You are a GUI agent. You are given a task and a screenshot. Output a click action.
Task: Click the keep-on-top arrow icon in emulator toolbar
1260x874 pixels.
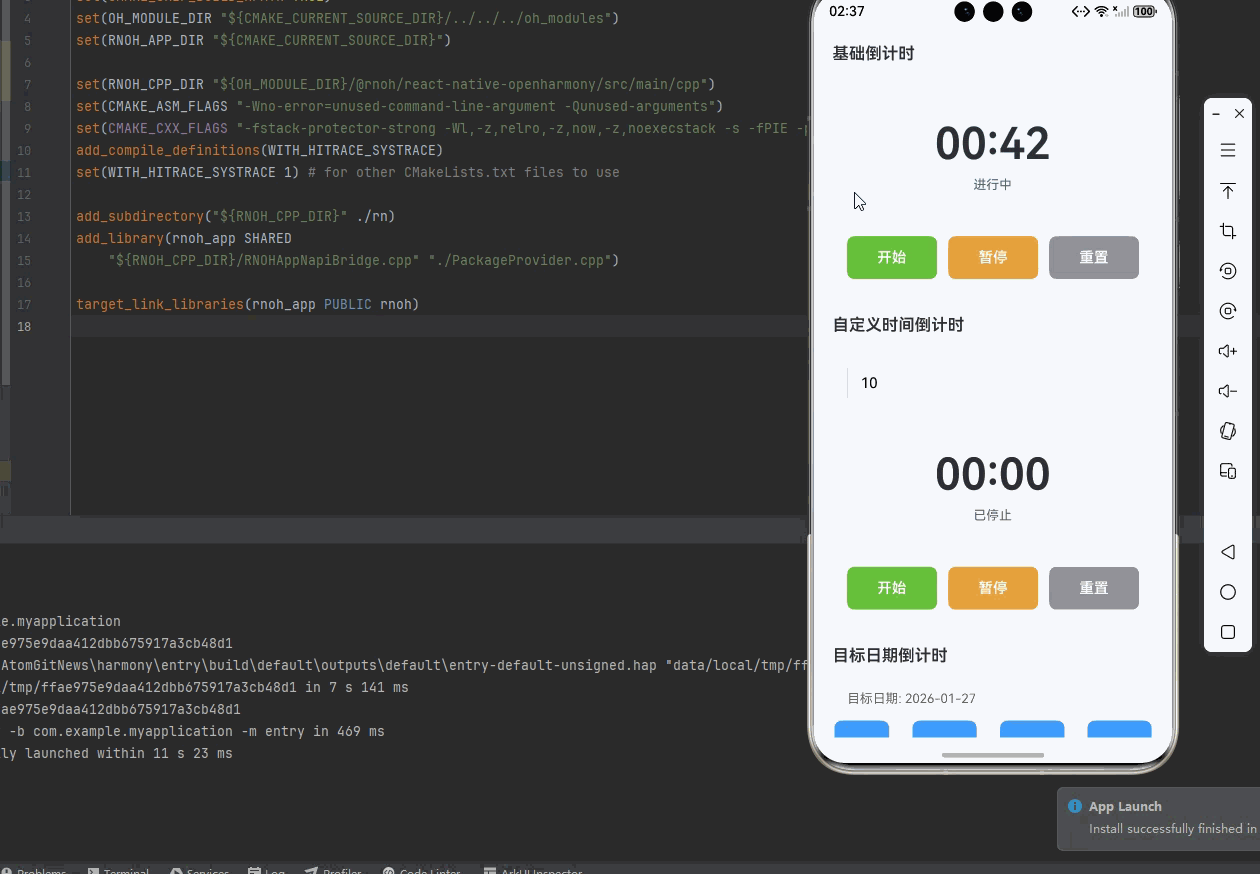[1228, 191]
